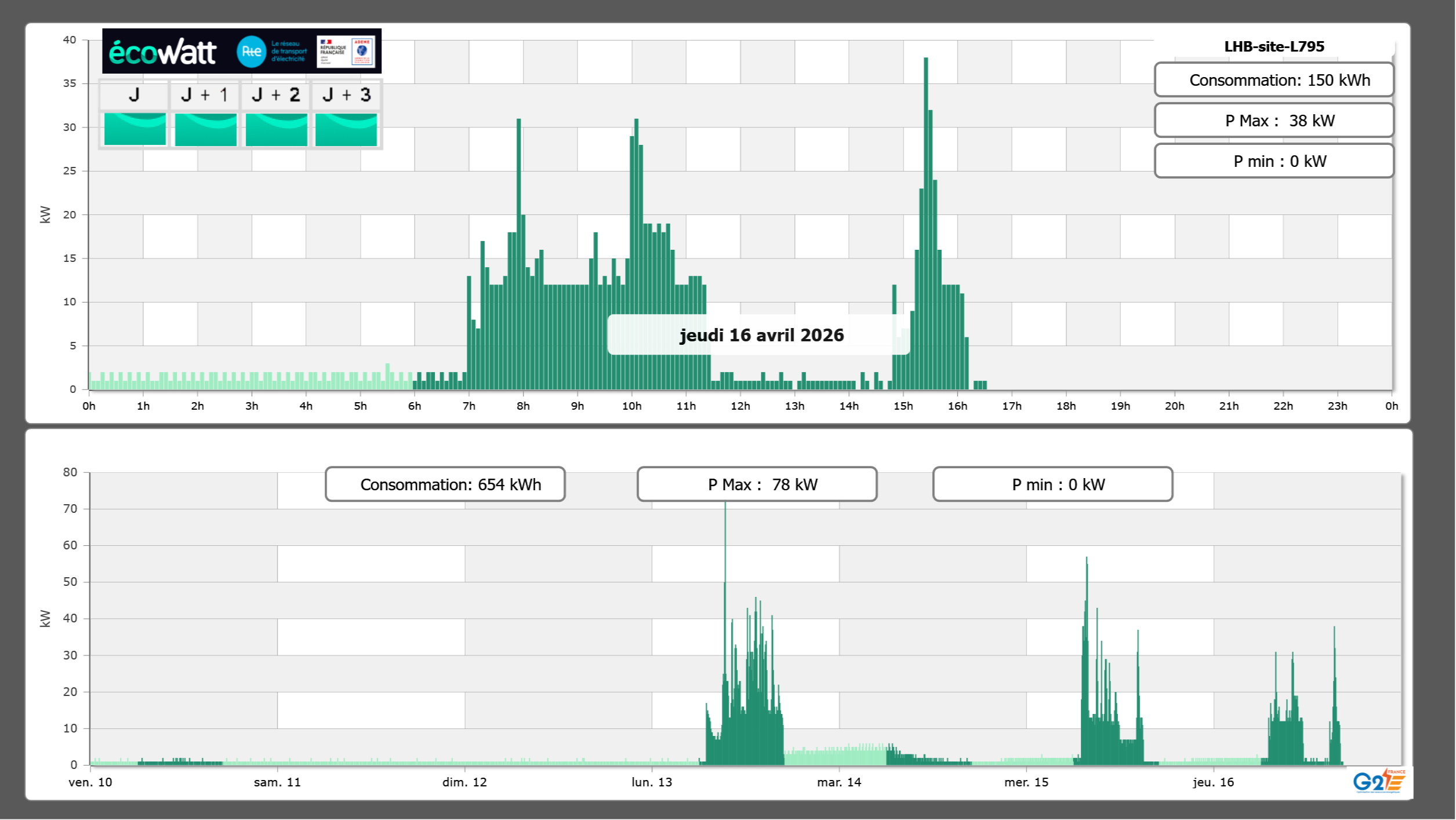Click the lun. 13 weekly axis label

pyautogui.click(x=651, y=782)
